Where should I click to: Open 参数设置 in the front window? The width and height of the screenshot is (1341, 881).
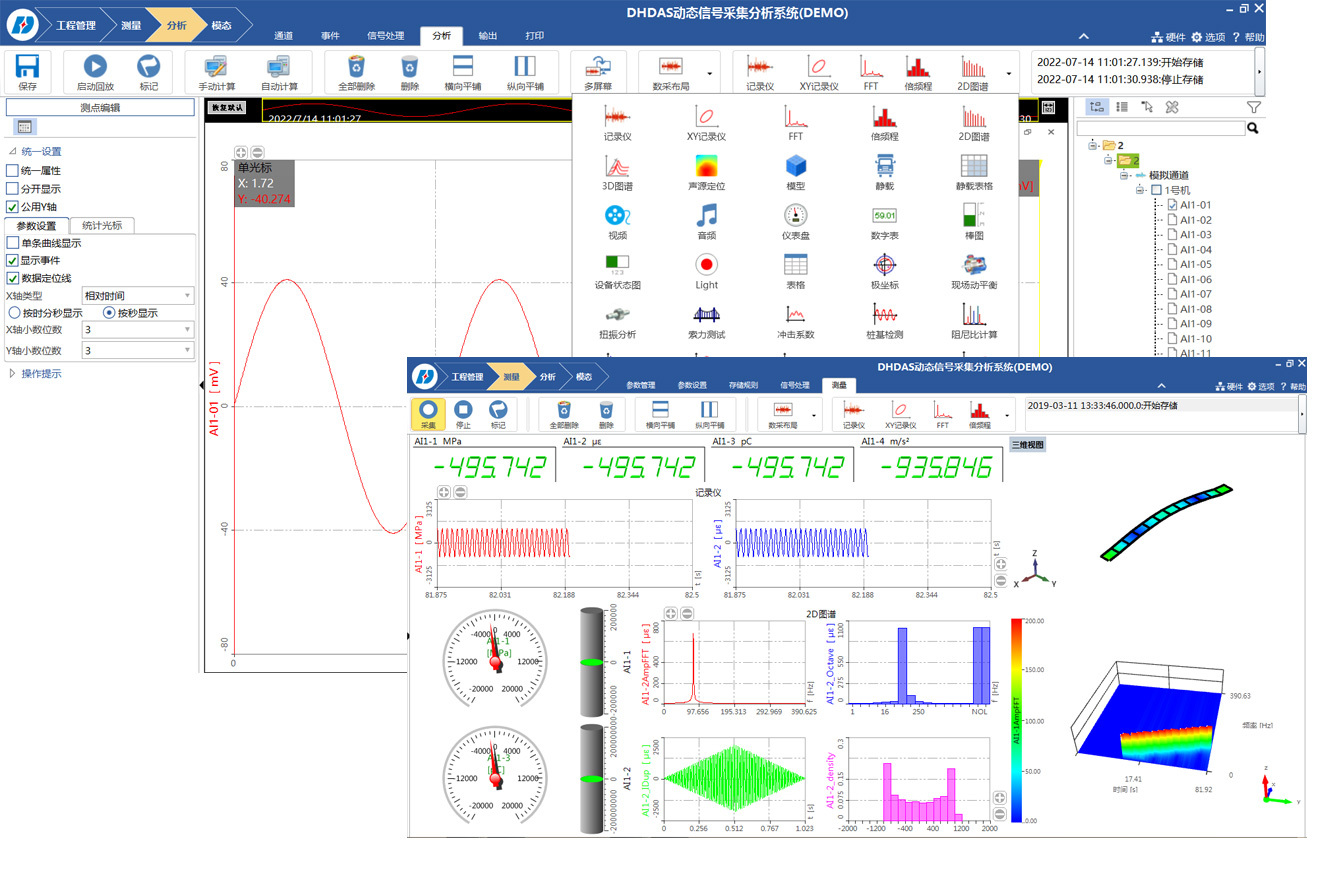pos(692,385)
